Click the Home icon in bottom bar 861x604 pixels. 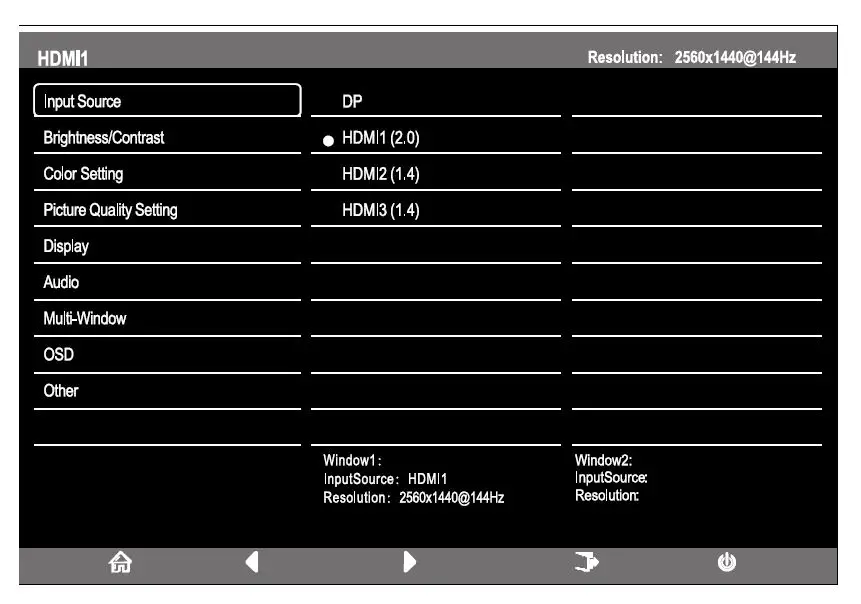click(118, 562)
